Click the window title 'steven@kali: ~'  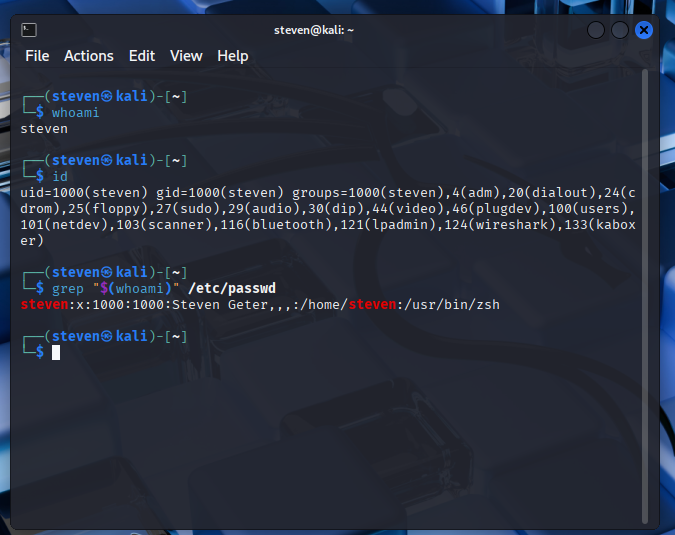314,30
